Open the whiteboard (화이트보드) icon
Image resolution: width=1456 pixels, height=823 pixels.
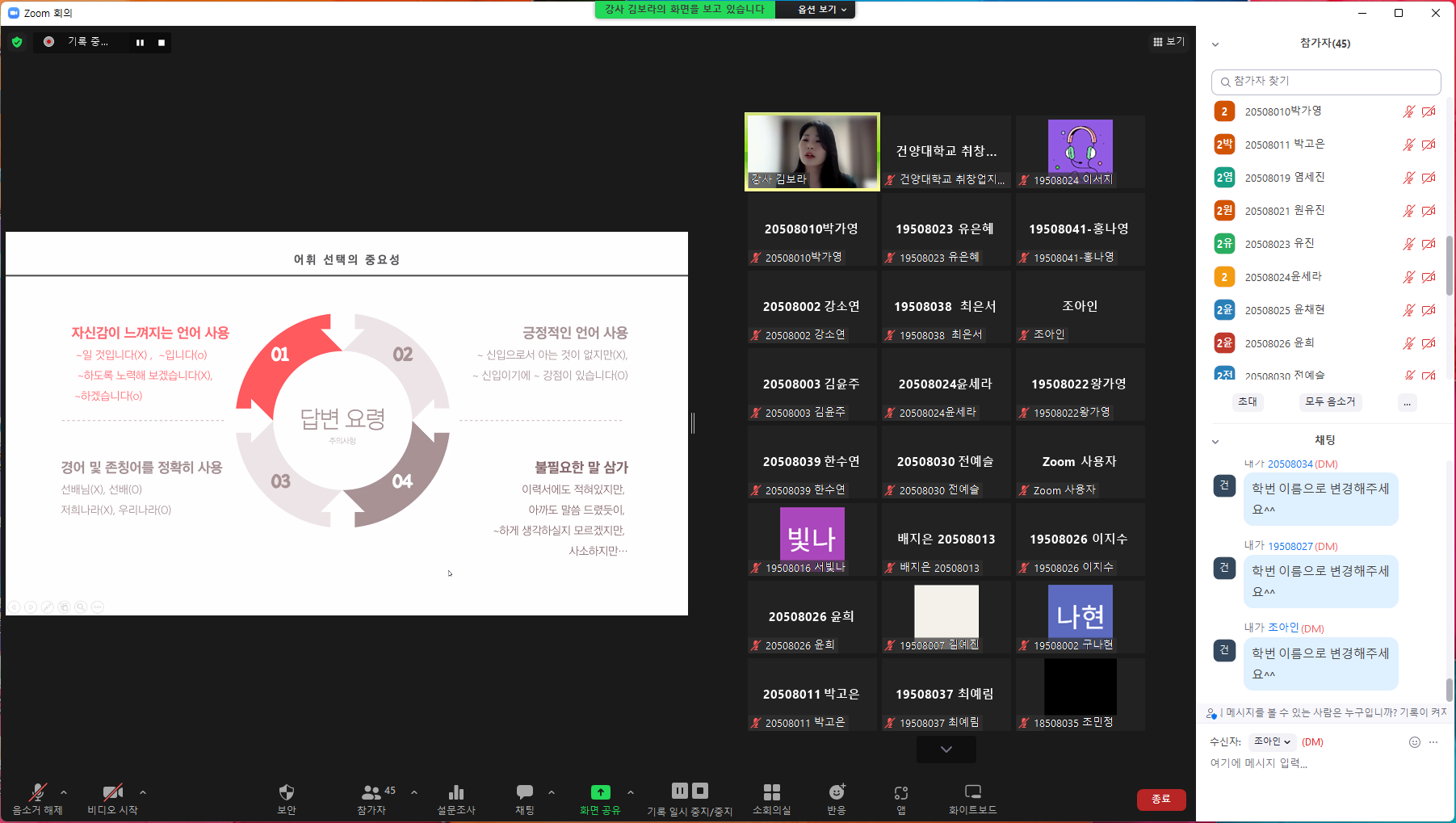tap(972, 792)
